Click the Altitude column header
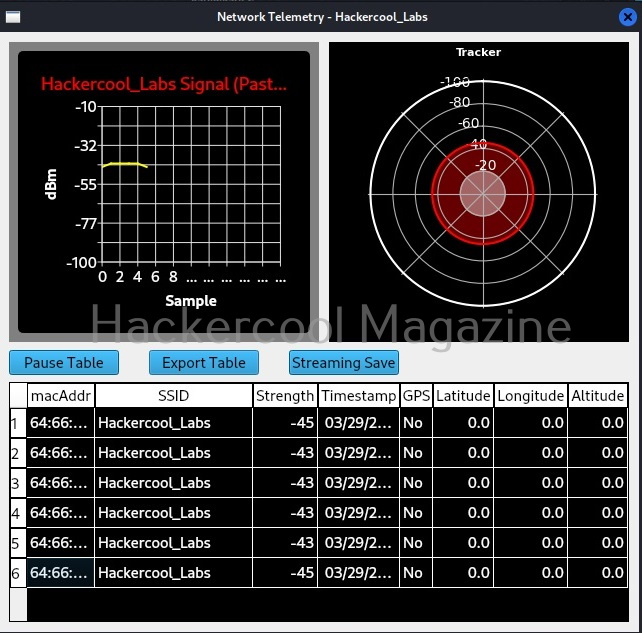Image resolution: width=642 pixels, height=633 pixels. (x=598, y=396)
